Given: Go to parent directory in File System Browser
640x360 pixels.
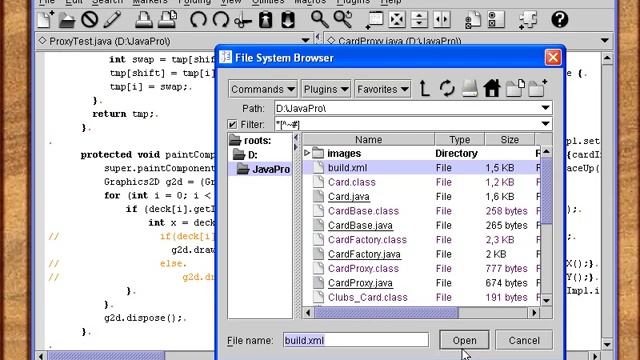Looking at the screenshot, I should pos(424,88).
